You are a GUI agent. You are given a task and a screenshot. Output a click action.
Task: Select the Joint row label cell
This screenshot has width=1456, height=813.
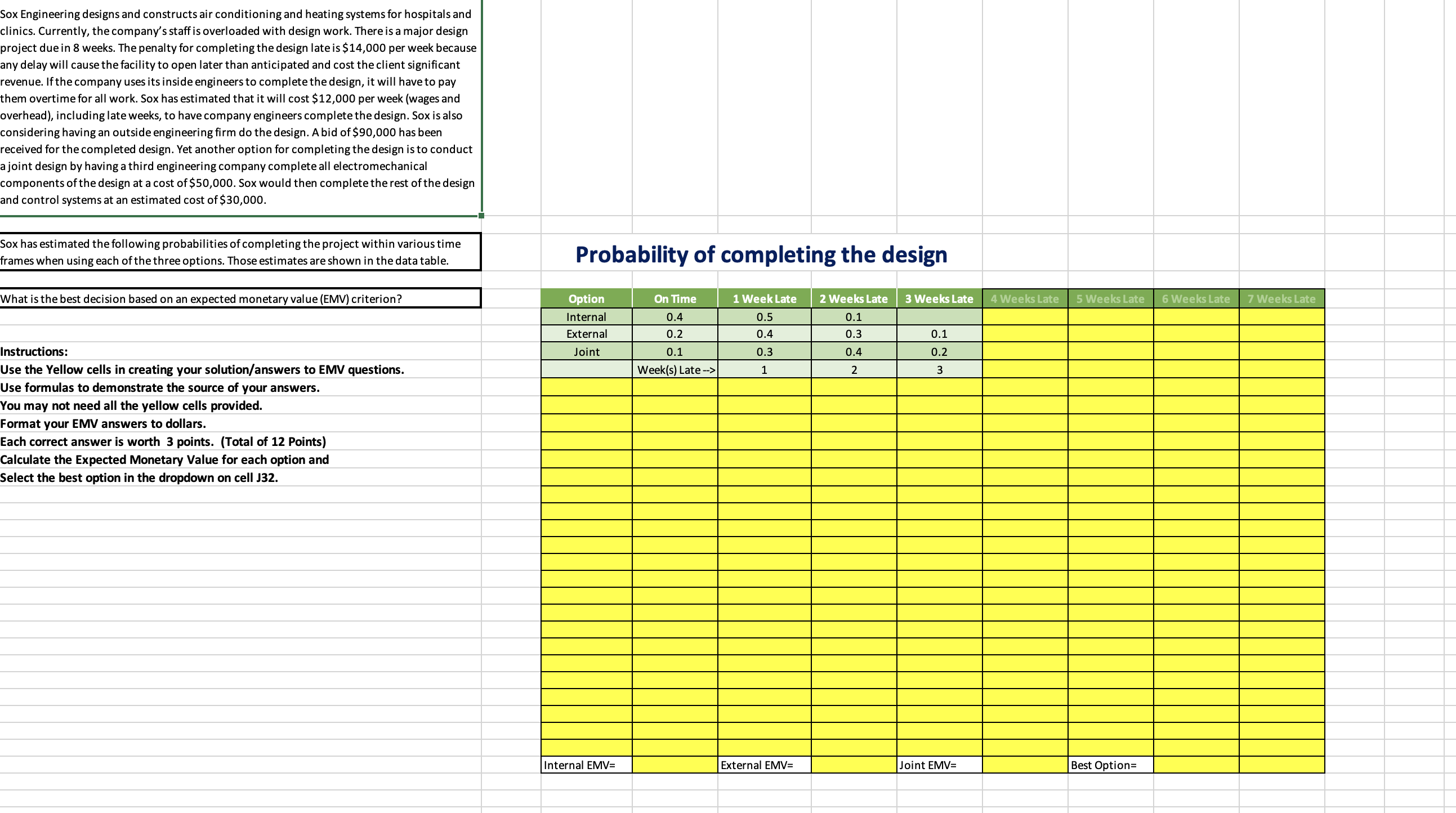coord(586,352)
